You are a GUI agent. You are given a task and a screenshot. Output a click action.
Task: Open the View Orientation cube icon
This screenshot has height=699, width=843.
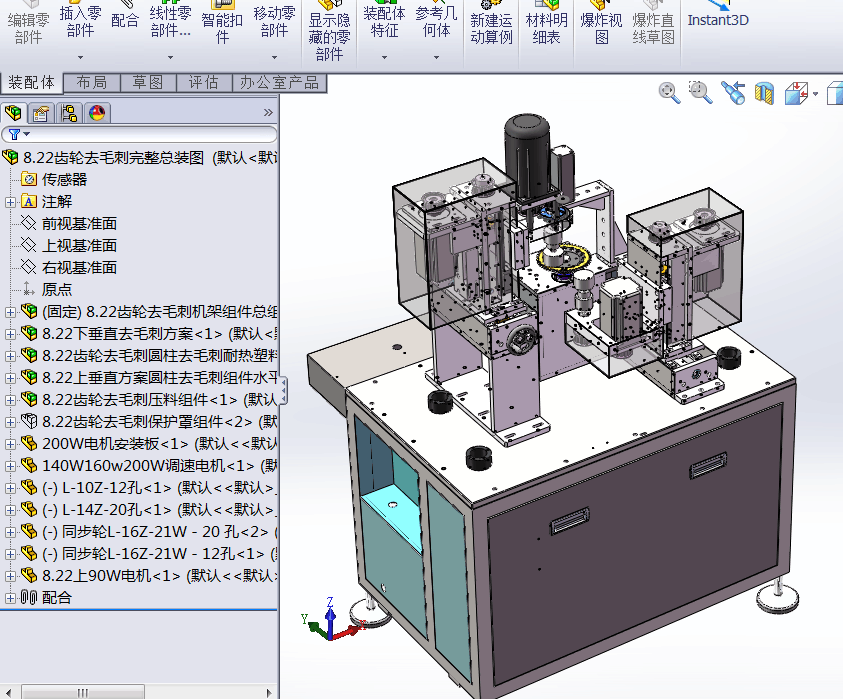(x=796, y=94)
